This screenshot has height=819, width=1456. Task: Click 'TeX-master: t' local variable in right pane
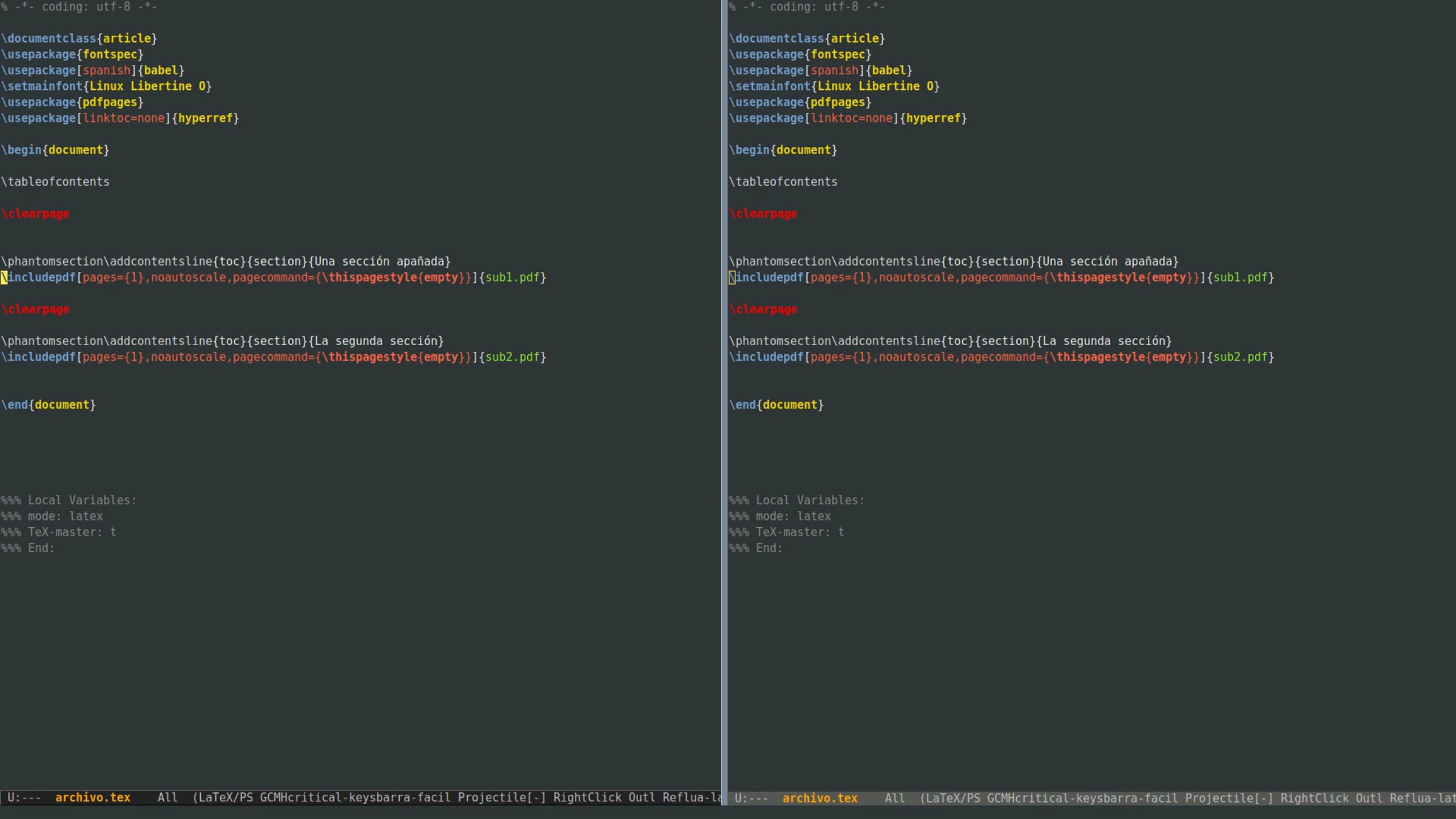pyautogui.click(x=800, y=532)
